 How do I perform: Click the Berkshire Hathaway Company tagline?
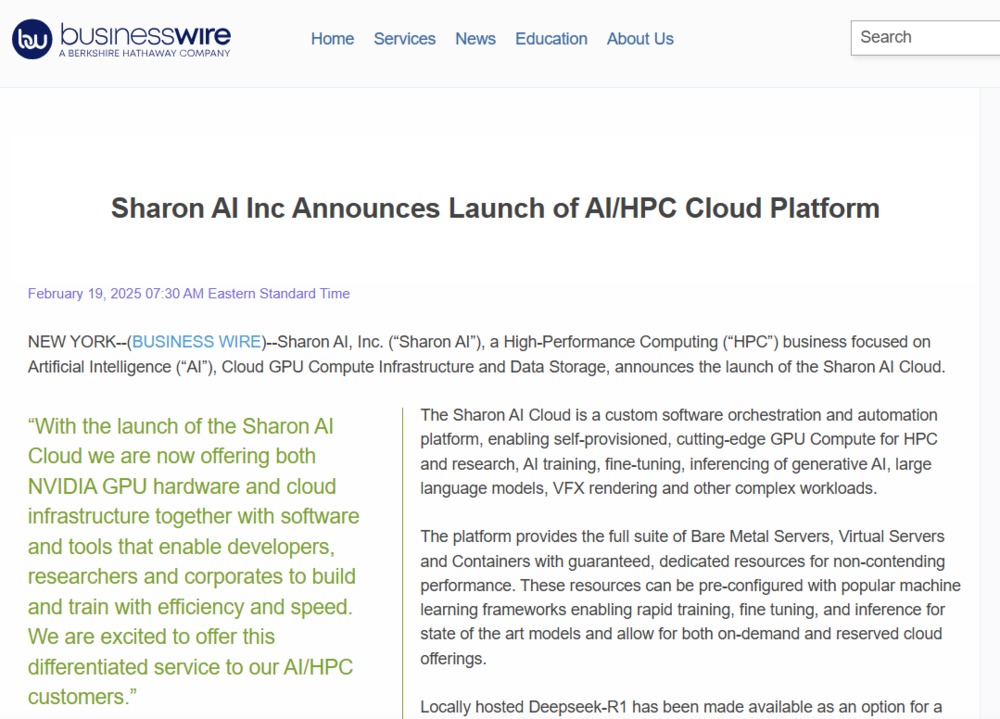(144, 53)
